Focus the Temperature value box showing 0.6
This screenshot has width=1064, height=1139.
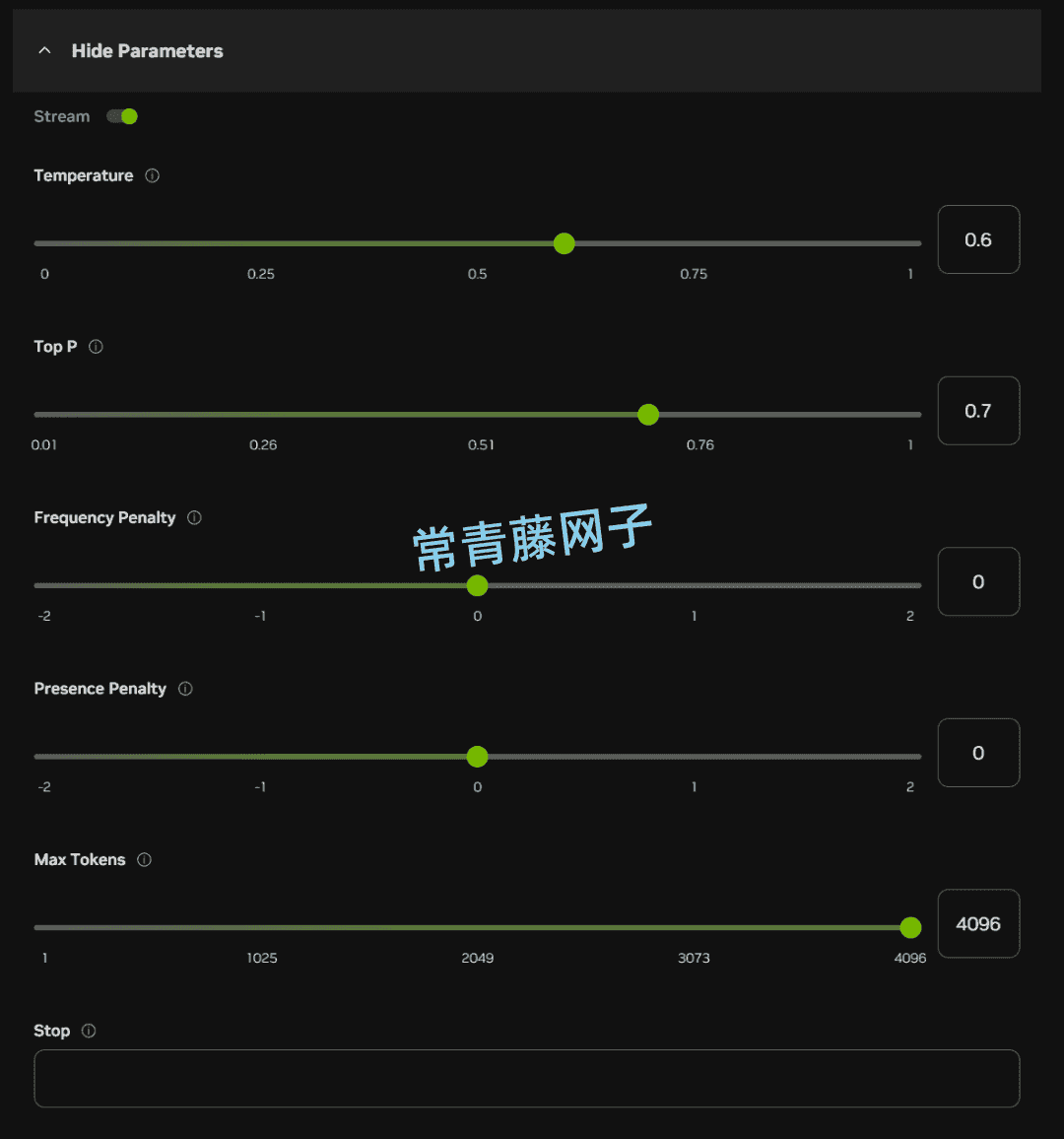pos(978,239)
